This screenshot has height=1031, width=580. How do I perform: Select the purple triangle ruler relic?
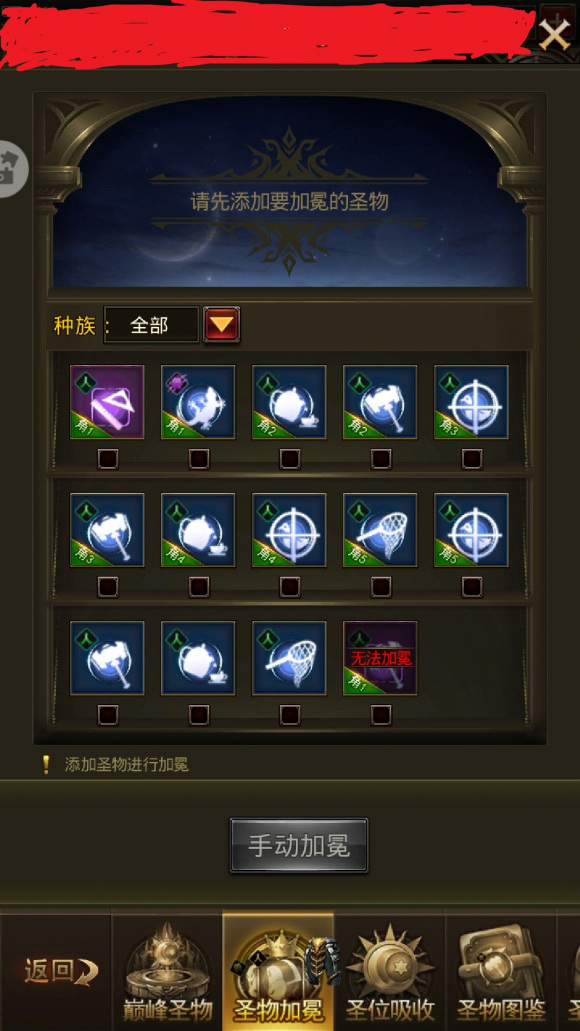(107, 402)
